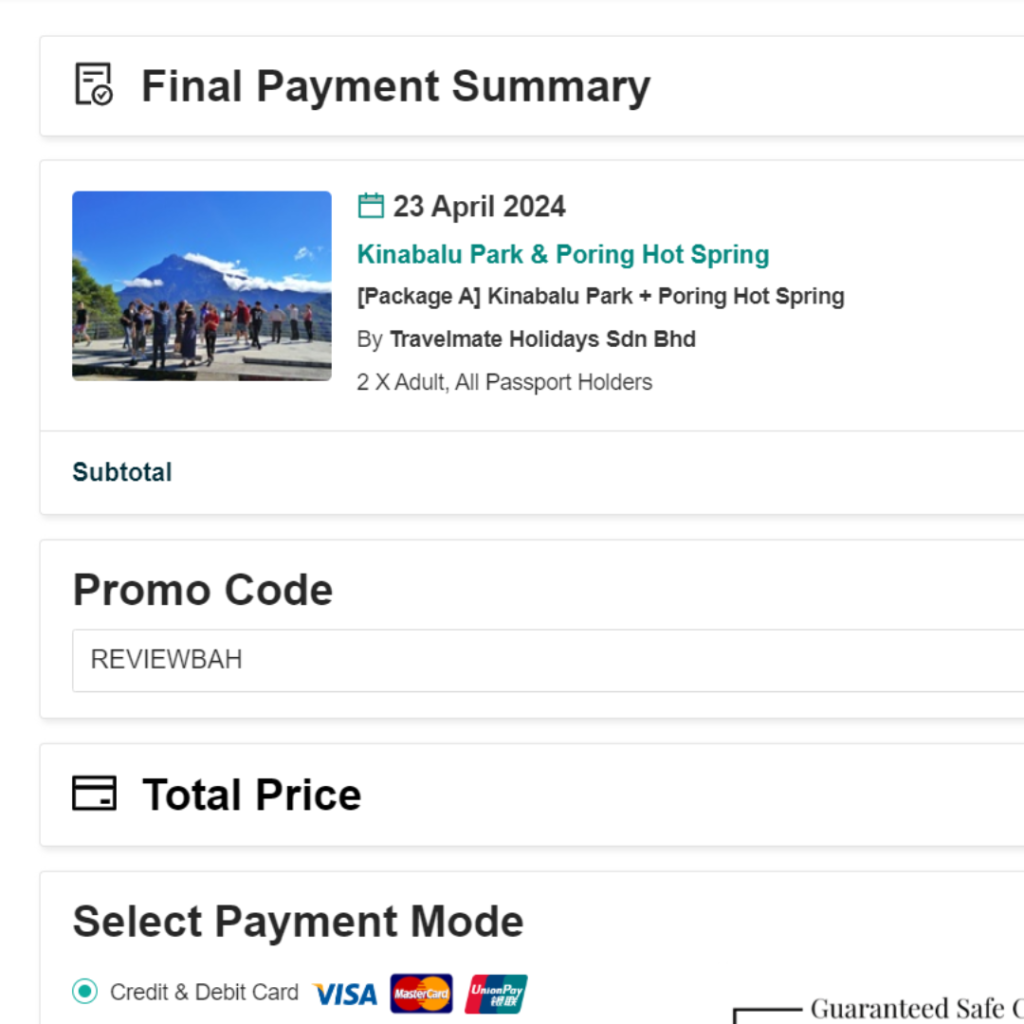Open the Kinabalu tour thumbnail image
Screen dimensions: 1024x1024
202,286
